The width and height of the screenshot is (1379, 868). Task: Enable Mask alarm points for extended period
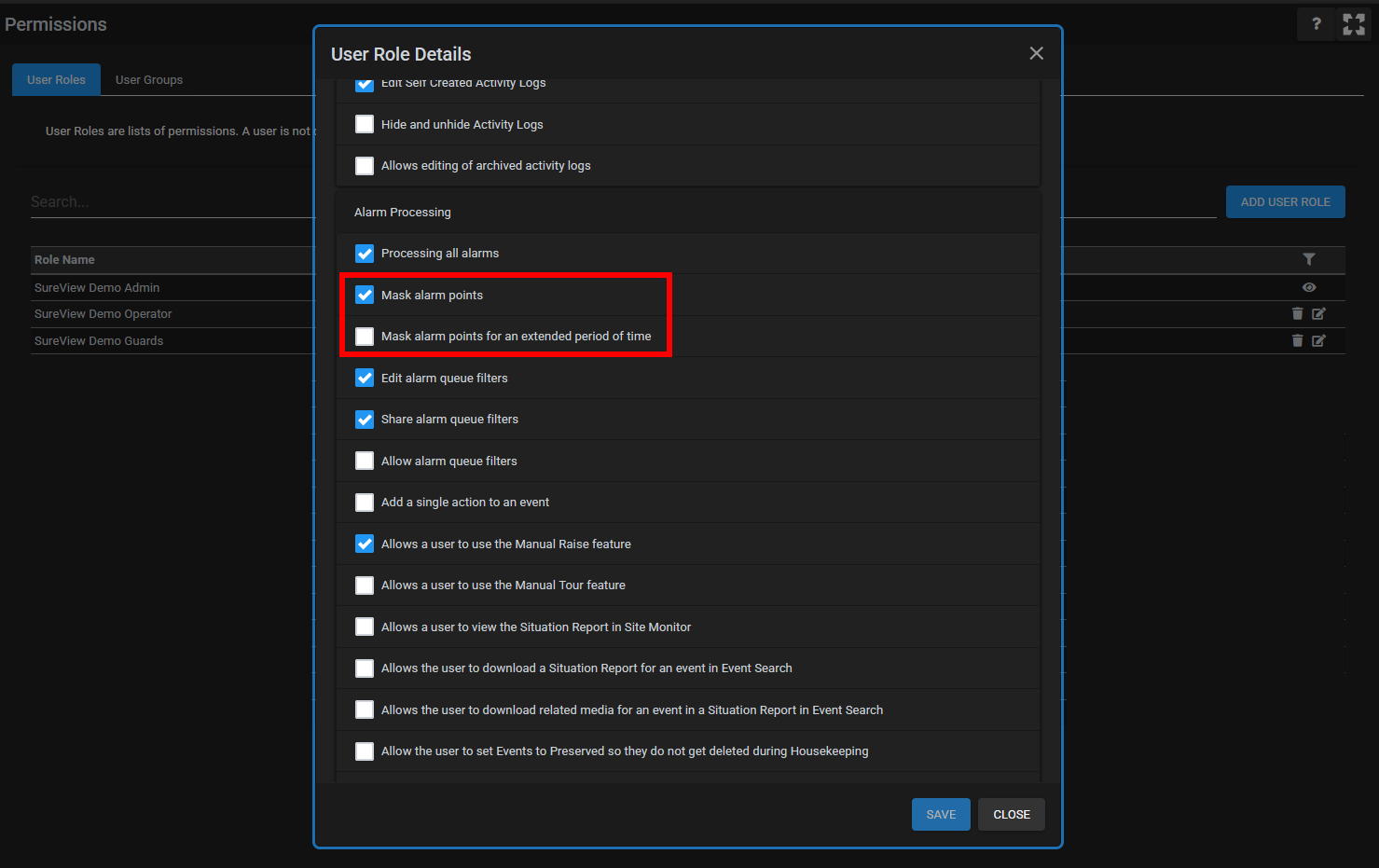[x=365, y=337]
